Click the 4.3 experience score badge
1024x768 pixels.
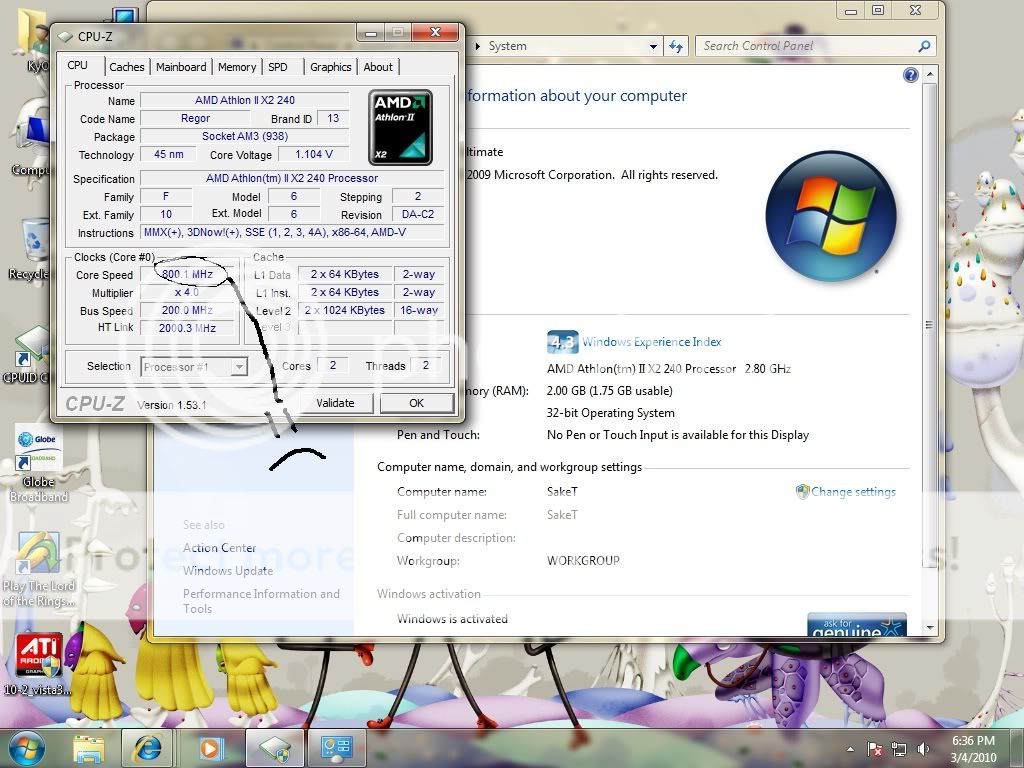pyautogui.click(x=562, y=342)
